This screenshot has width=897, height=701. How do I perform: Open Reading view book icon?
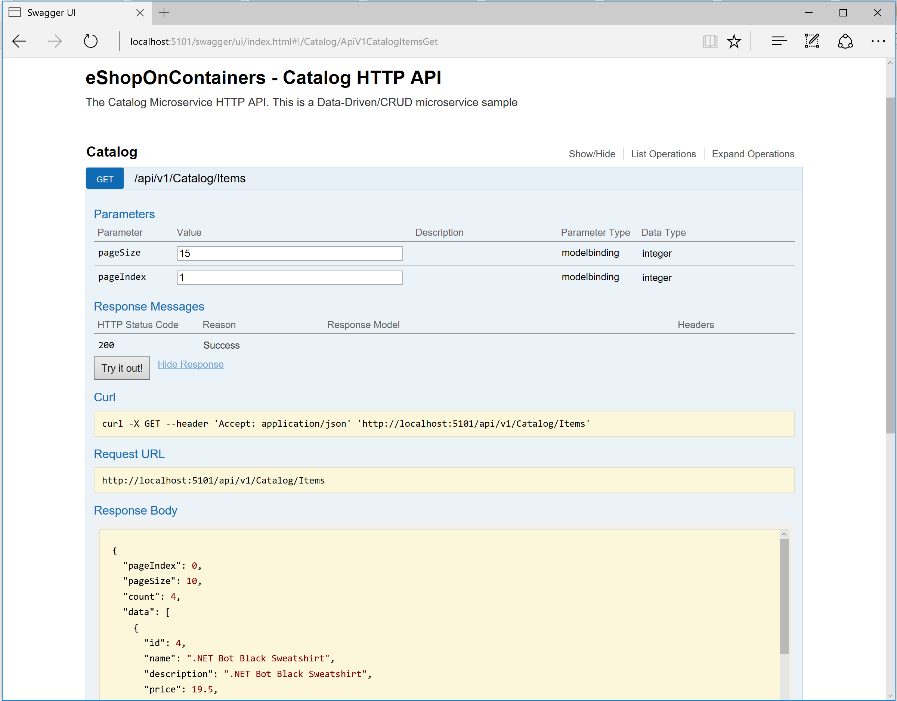[710, 41]
